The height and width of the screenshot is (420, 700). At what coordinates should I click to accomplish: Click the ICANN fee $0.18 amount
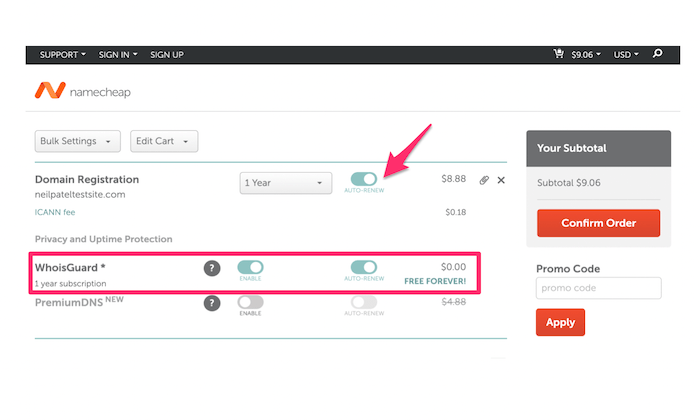coord(455,212)
